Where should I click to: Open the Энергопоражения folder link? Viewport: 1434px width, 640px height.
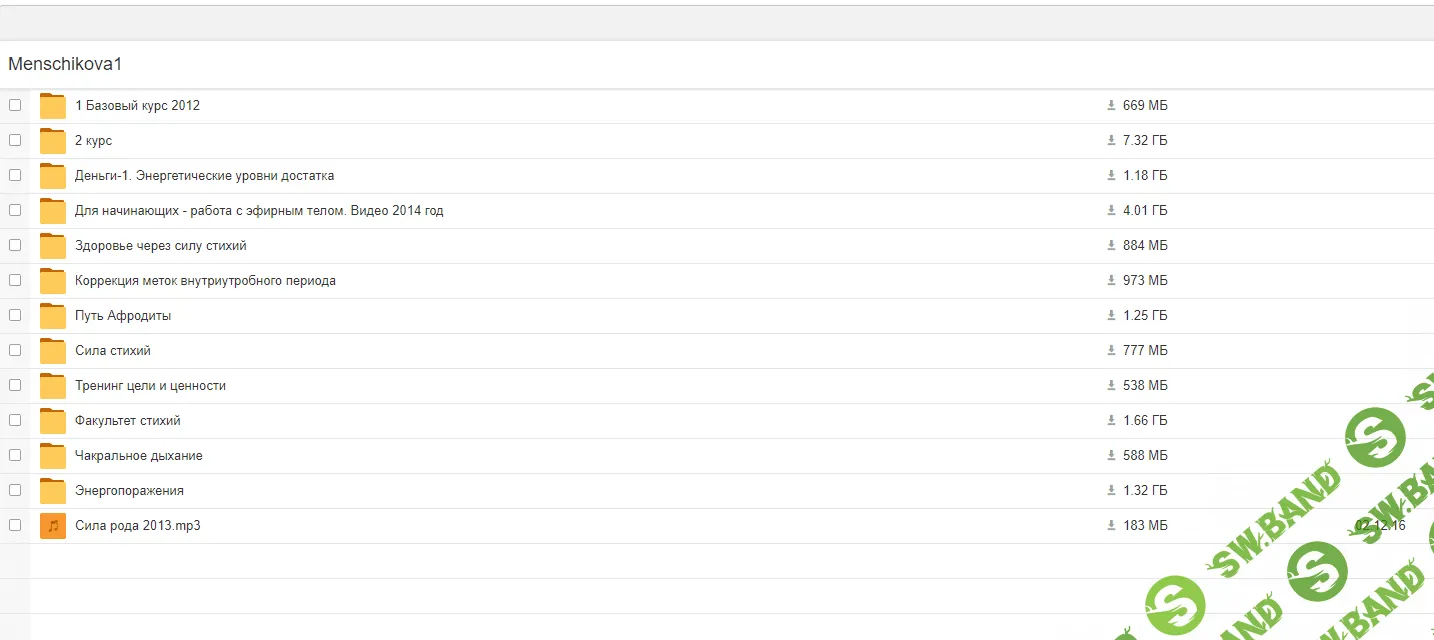point(129,491)
